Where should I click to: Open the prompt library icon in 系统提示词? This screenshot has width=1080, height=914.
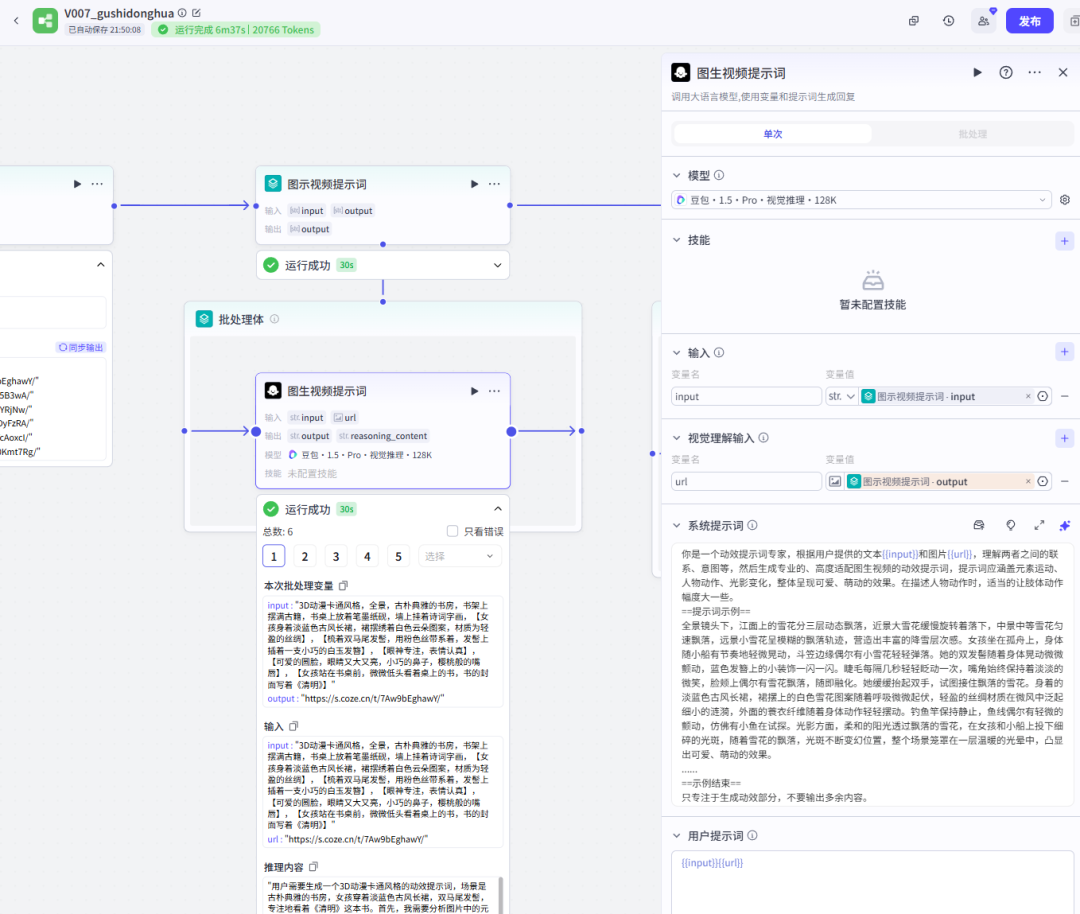coord(979,525)
